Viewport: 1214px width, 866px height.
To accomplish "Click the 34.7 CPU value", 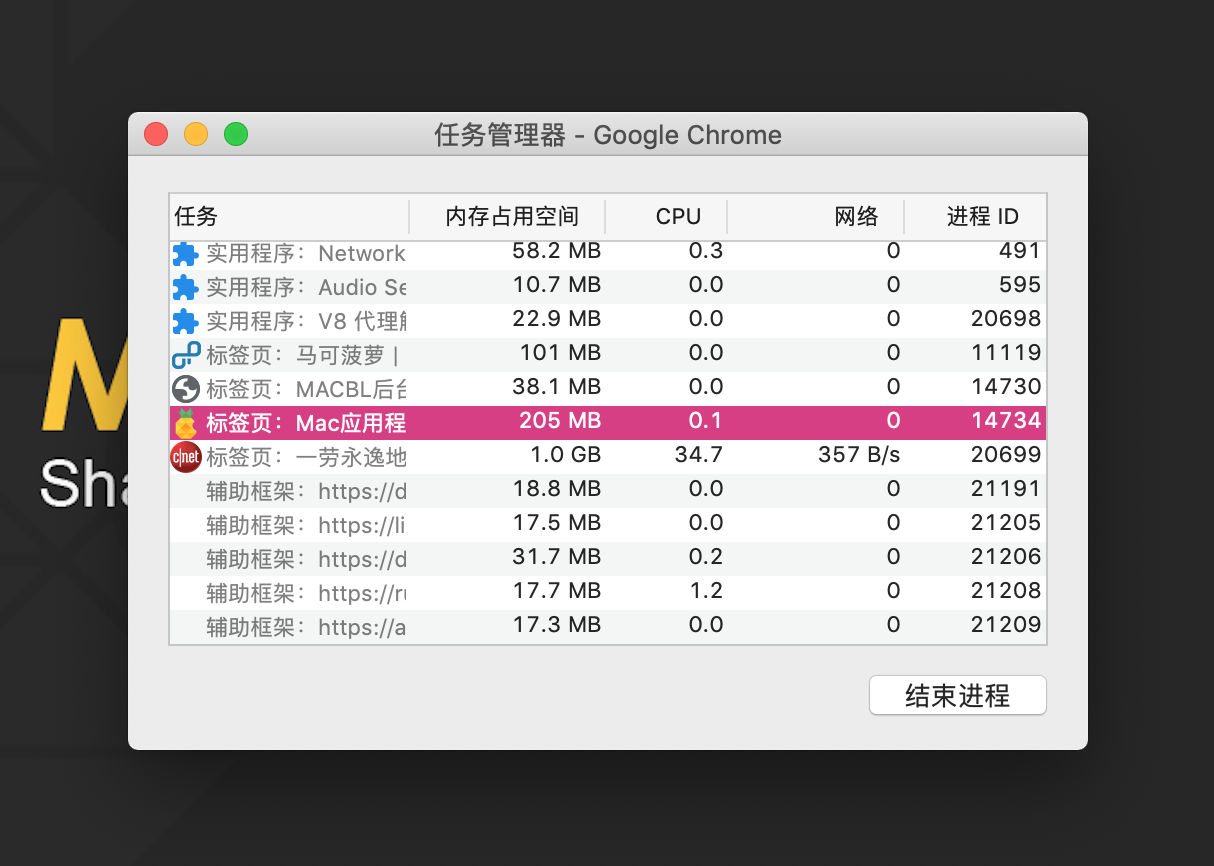I will pyautogui.click(x=699, y=455).
